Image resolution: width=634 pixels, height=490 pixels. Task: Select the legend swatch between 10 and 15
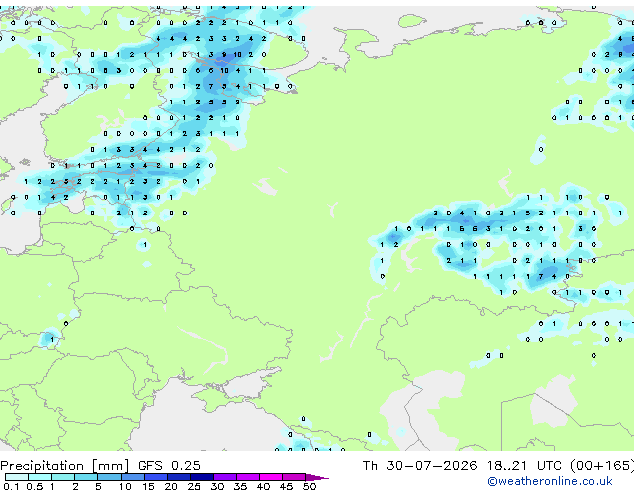point(133,477)
